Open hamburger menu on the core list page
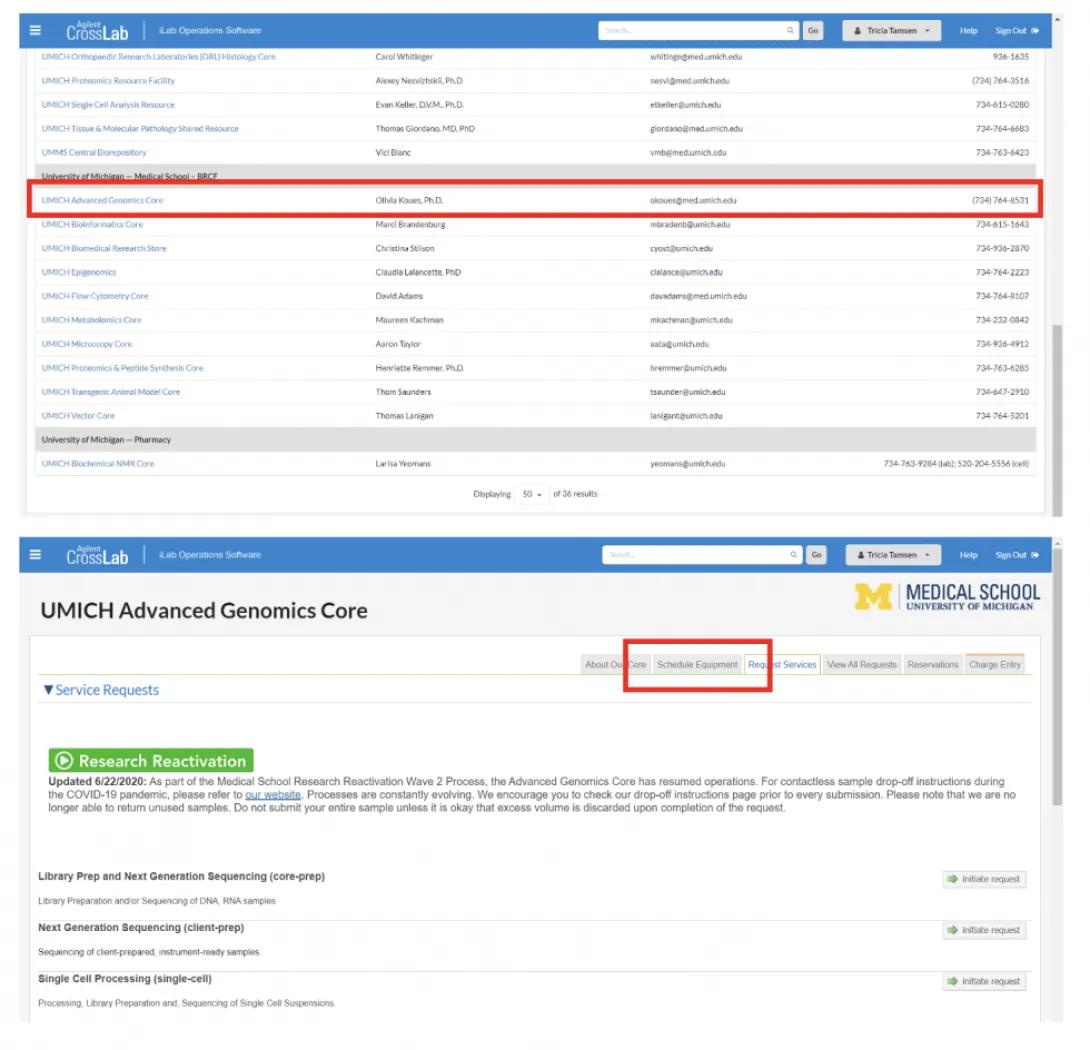Image resolution: width=1090 pixels, height=1050 pixels. 35,31
